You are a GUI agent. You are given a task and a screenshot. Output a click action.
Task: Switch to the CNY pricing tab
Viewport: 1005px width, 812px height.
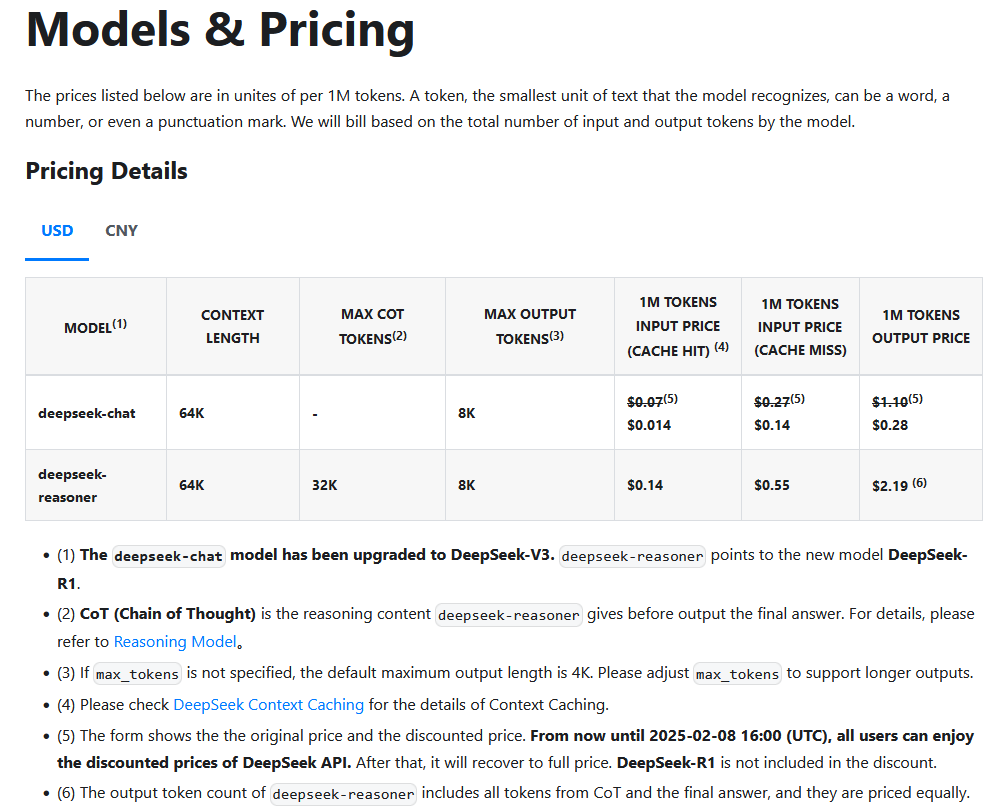click(121, 231)
